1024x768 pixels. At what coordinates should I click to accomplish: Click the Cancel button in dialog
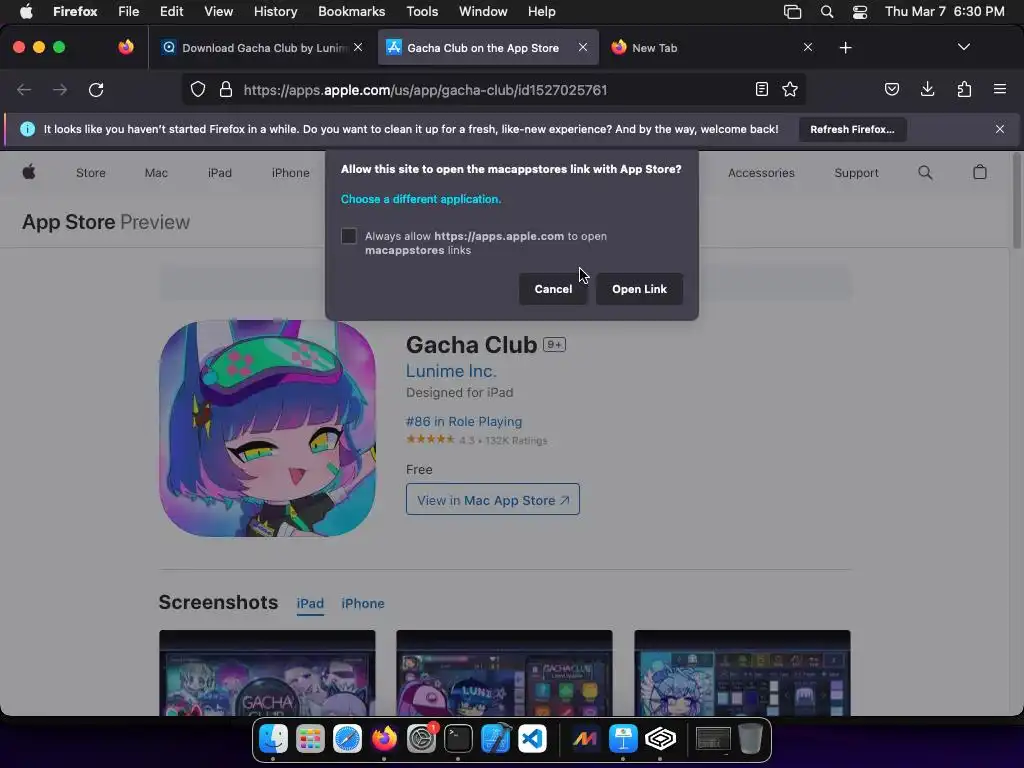click(x=553, y=289)
